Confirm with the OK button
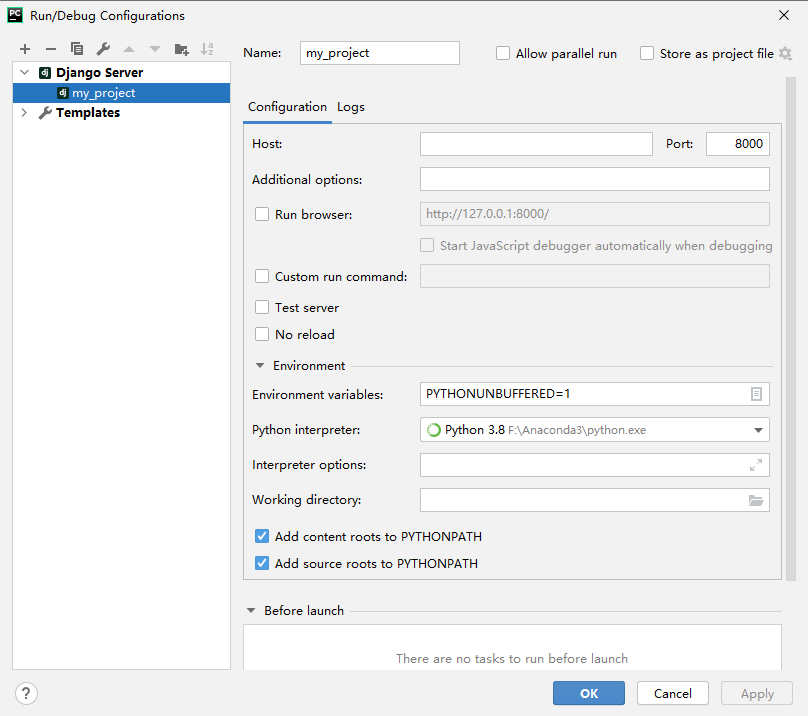 tap(589, 693)
